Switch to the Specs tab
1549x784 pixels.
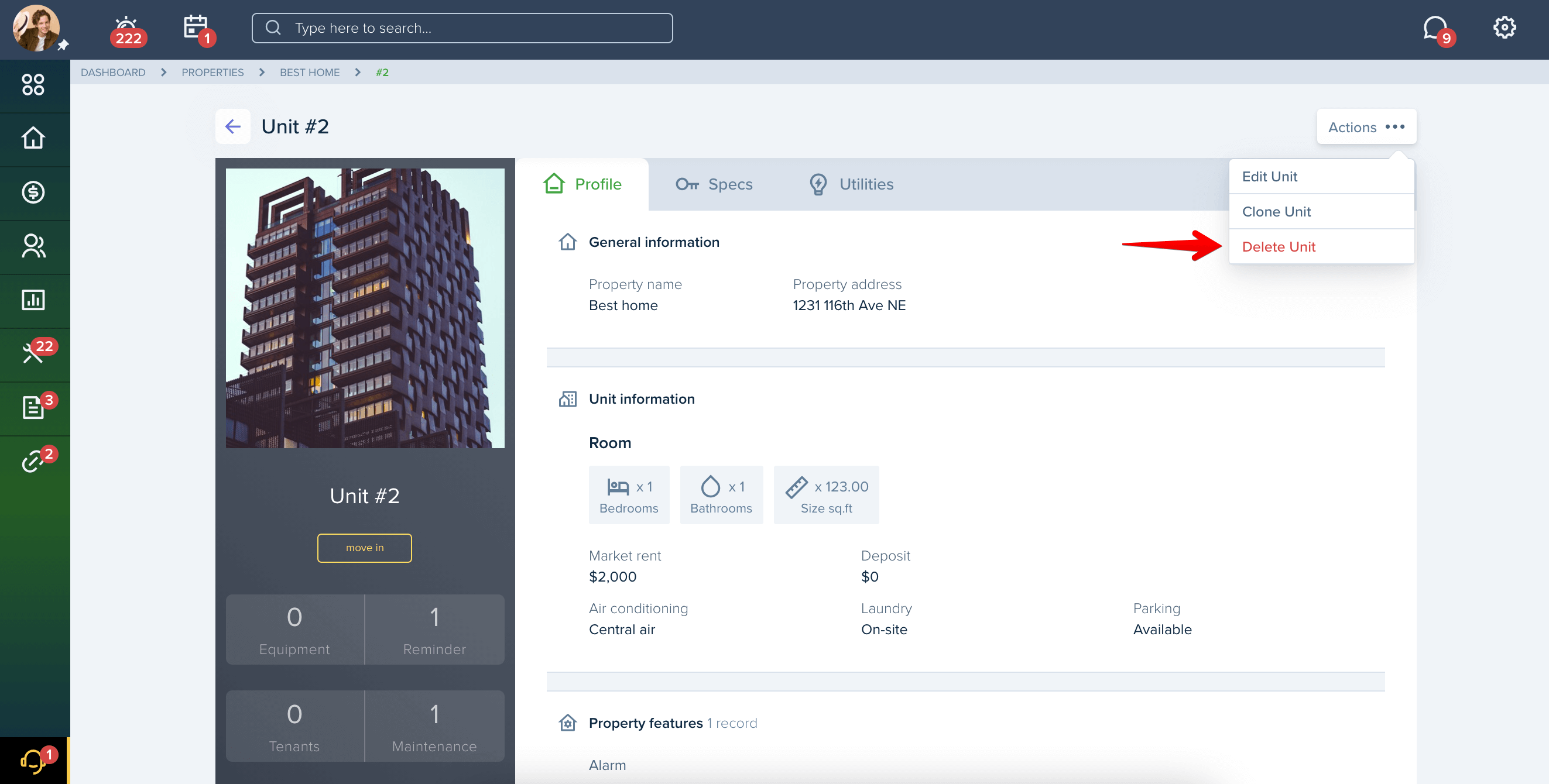click(x=714, y=184)
